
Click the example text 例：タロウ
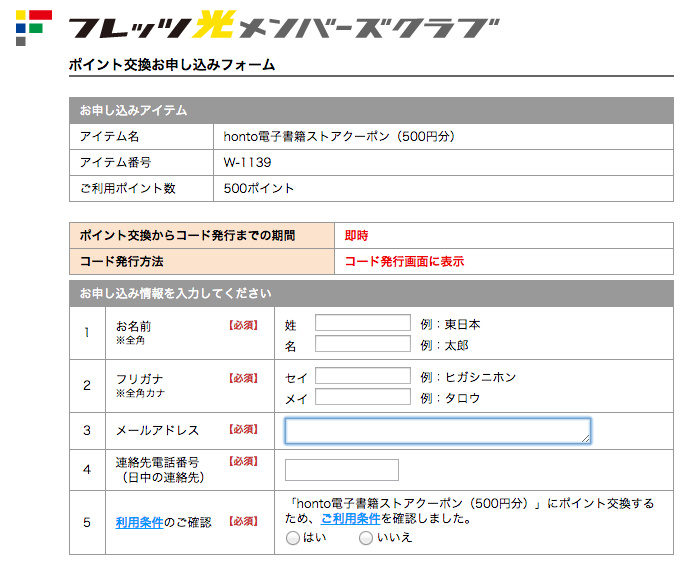[450, 398]
